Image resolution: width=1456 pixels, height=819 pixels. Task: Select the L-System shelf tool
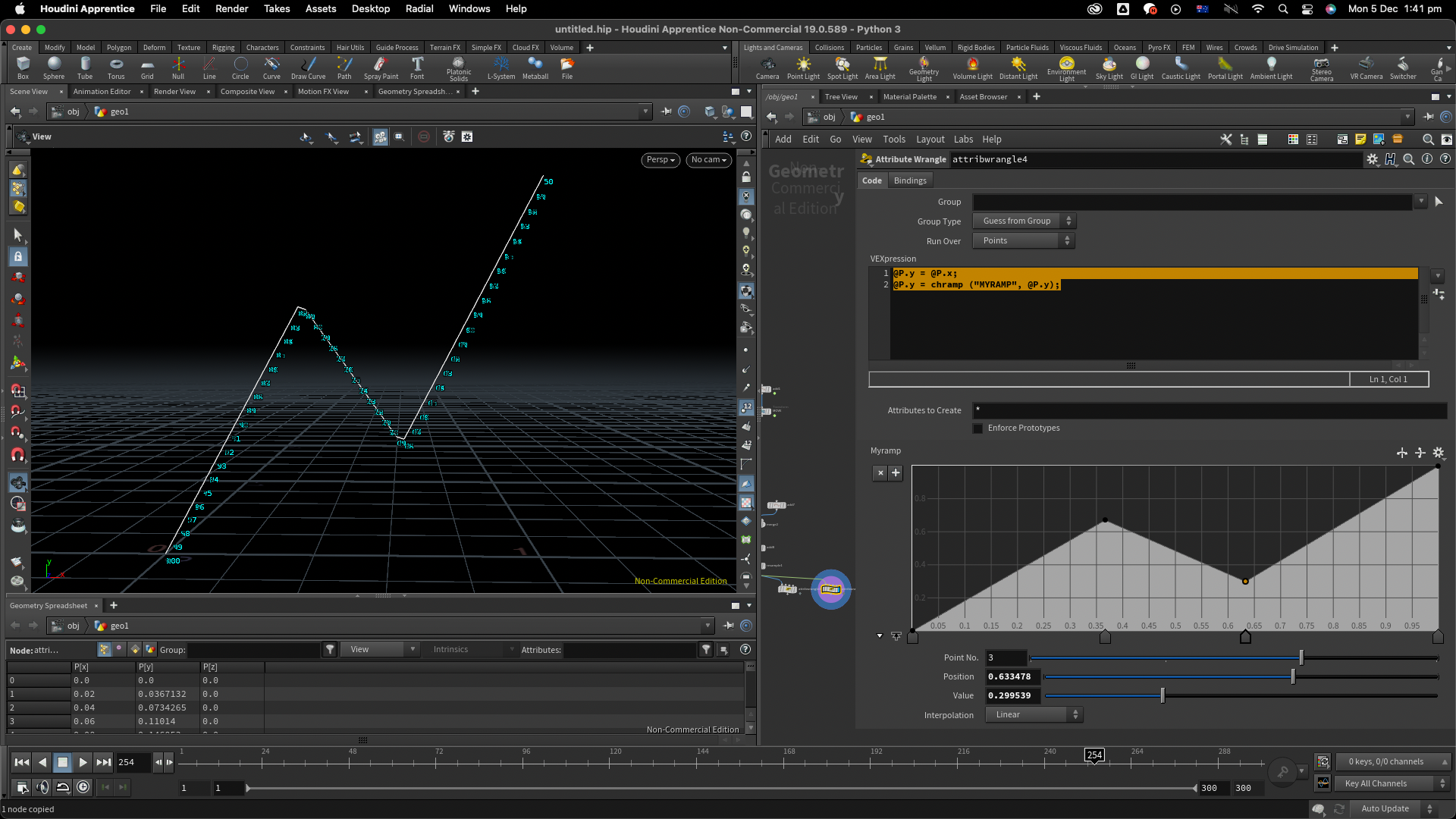tap(500, 67)
